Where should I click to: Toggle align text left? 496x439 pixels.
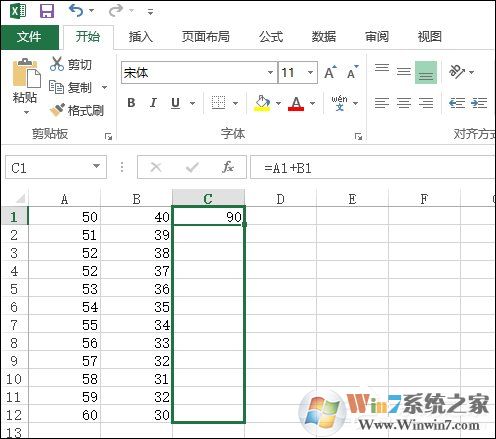click(x=382, y=103)
